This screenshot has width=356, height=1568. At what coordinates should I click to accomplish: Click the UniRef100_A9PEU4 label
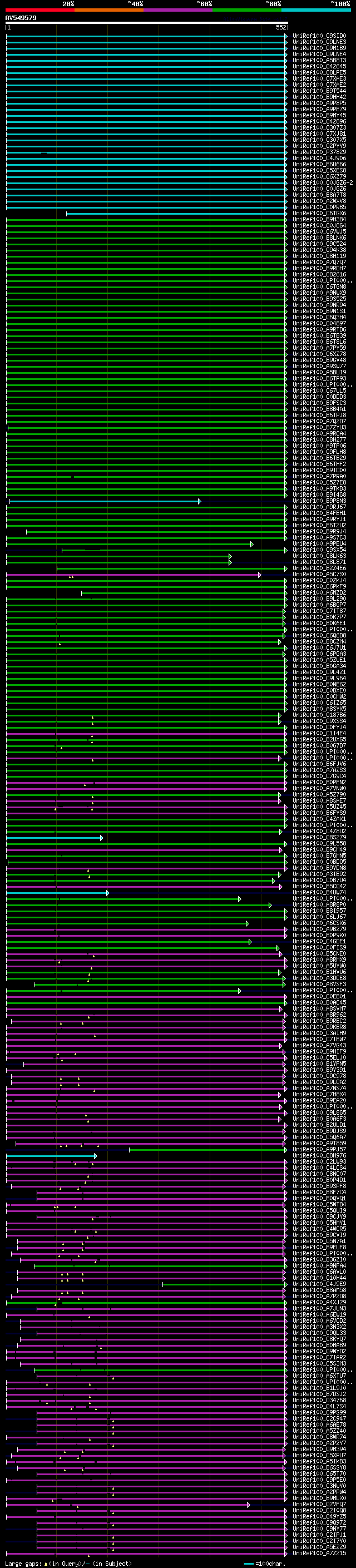pyautogui.click(x=319, y=543)
